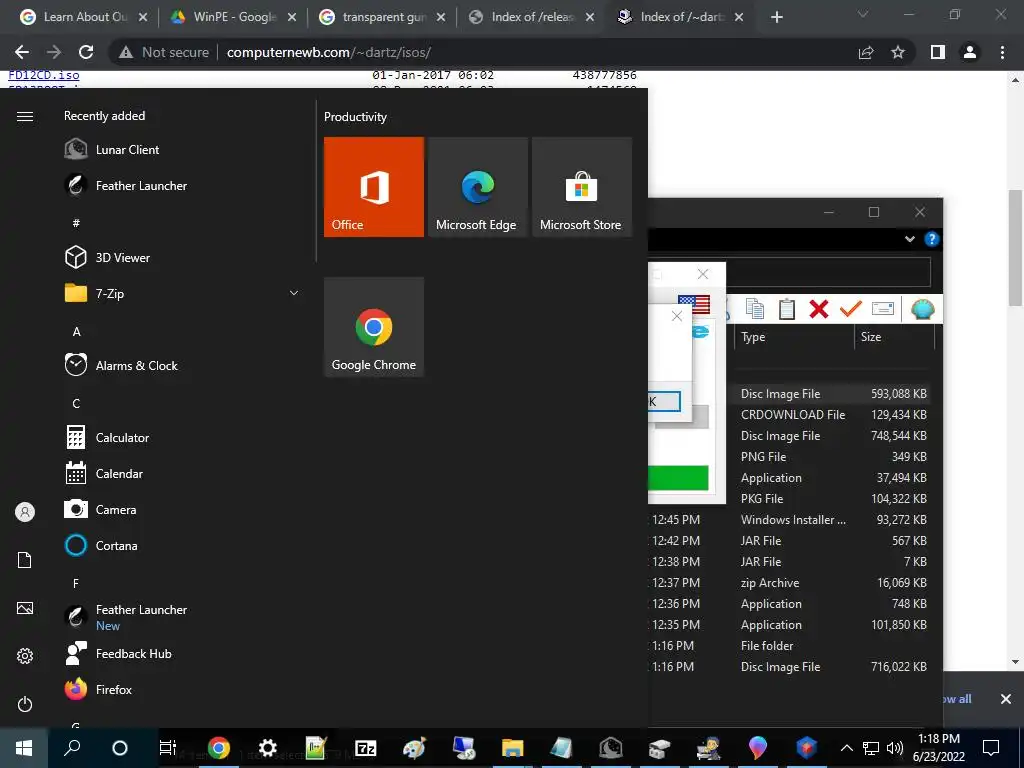Click the Copy icon in toolbar
Screen dimensions: 1024x768
pos(754,308)
